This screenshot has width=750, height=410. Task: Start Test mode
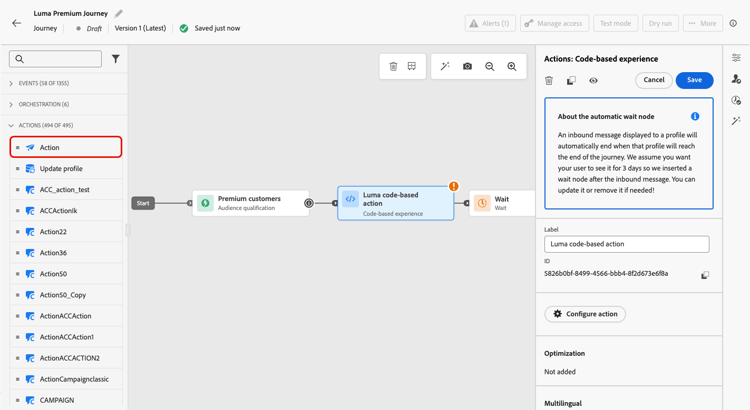pos(615,23)
